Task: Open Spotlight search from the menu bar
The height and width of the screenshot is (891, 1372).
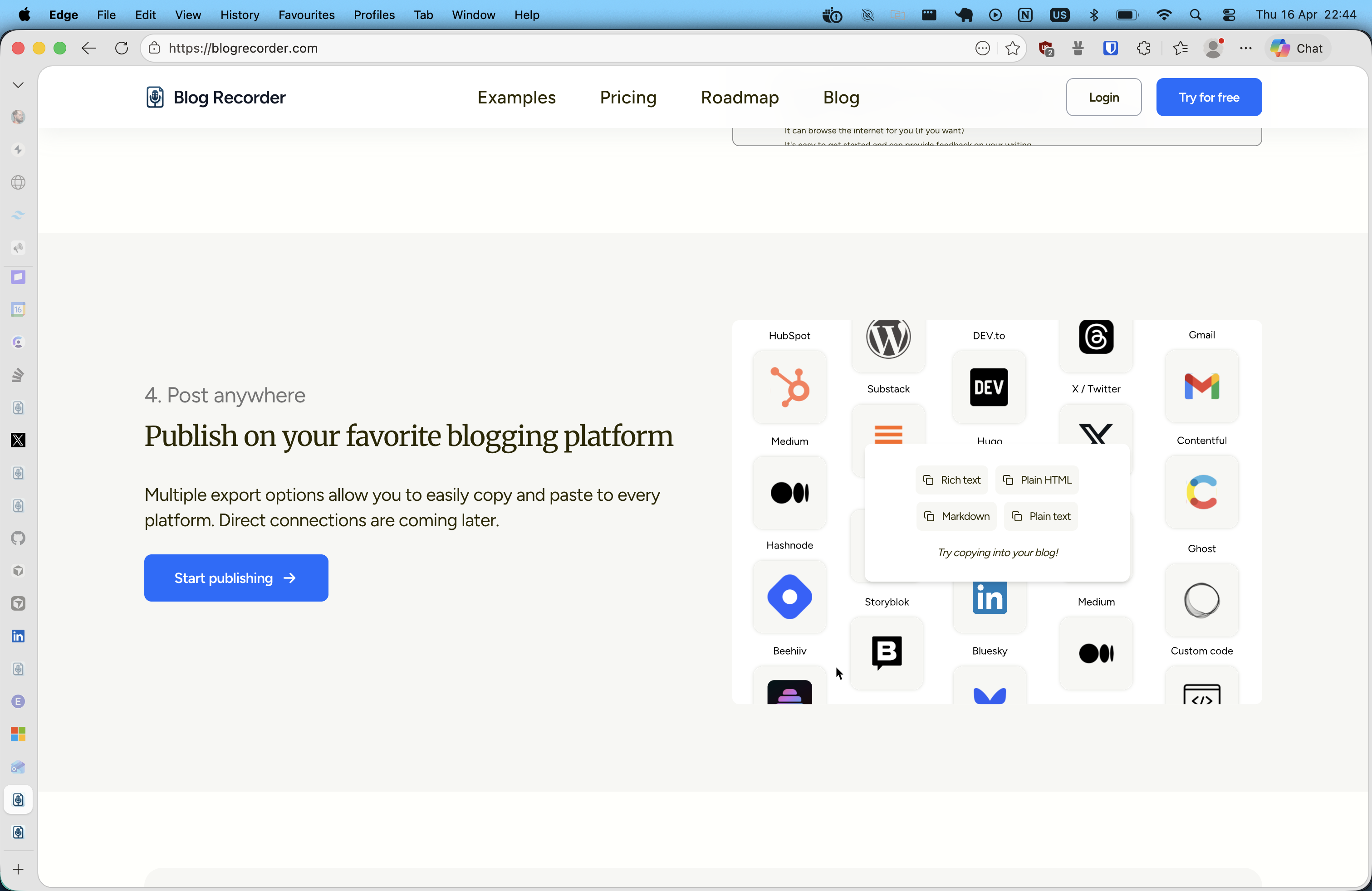Action: point(1196,15)
